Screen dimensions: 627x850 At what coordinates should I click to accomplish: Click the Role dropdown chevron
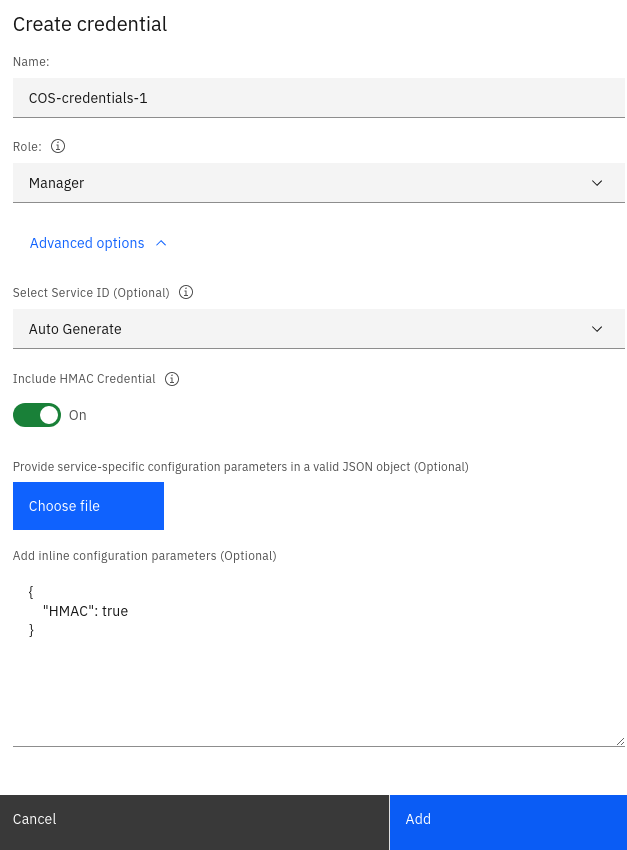point(597,183)
